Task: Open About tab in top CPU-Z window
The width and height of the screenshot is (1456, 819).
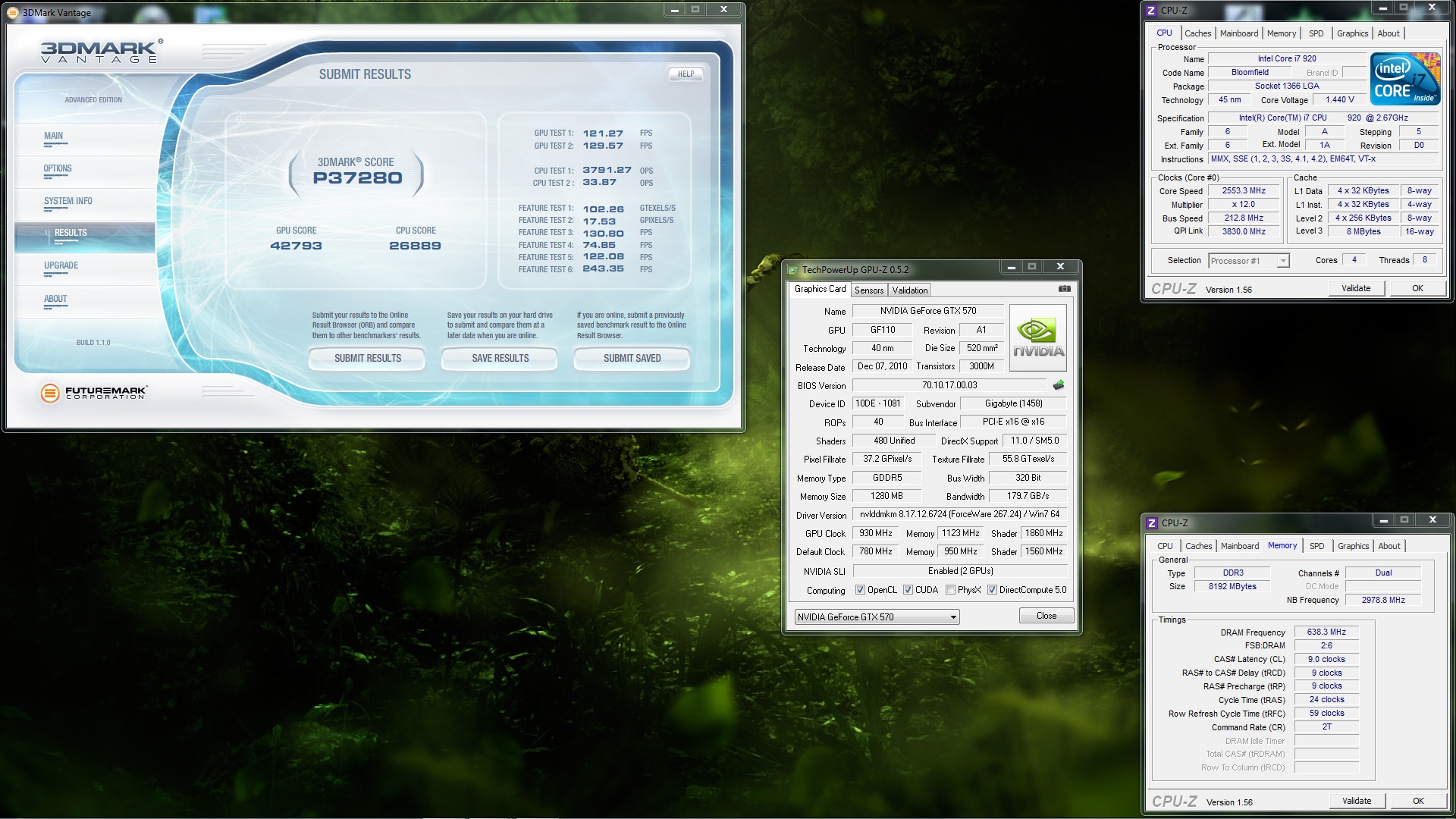Action: coord(1389,33)
